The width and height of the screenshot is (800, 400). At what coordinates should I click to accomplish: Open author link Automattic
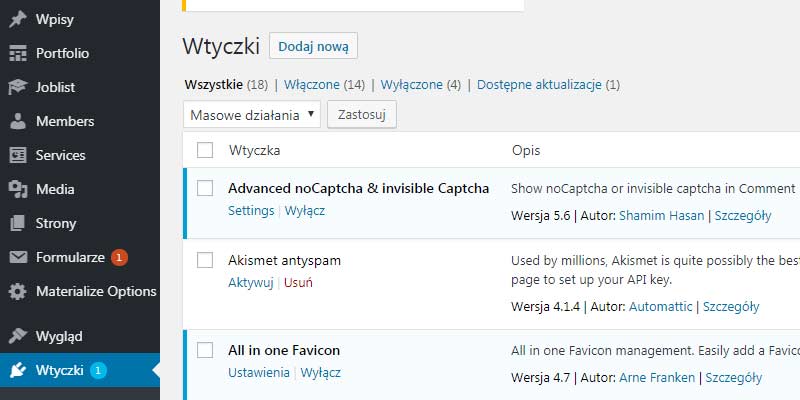(x=661, y=307)
